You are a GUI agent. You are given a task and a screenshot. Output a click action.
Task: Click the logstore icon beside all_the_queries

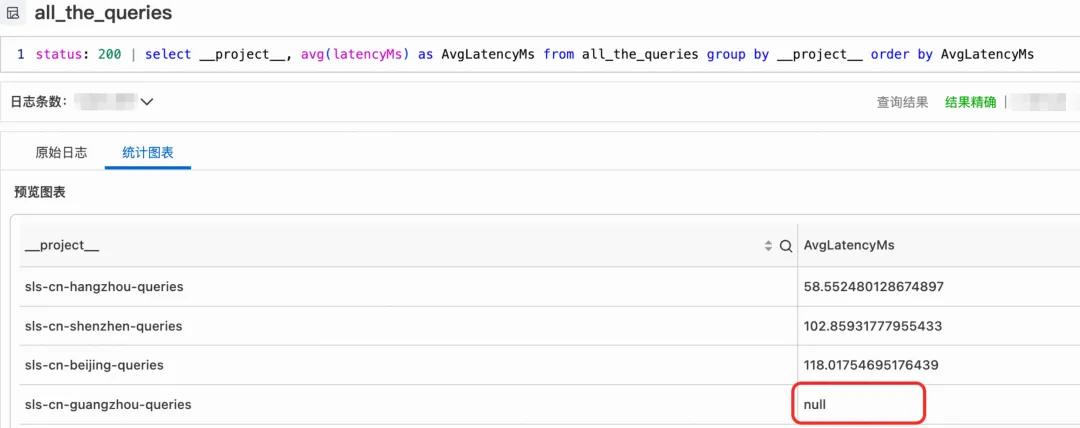click(x=13, y=14)
